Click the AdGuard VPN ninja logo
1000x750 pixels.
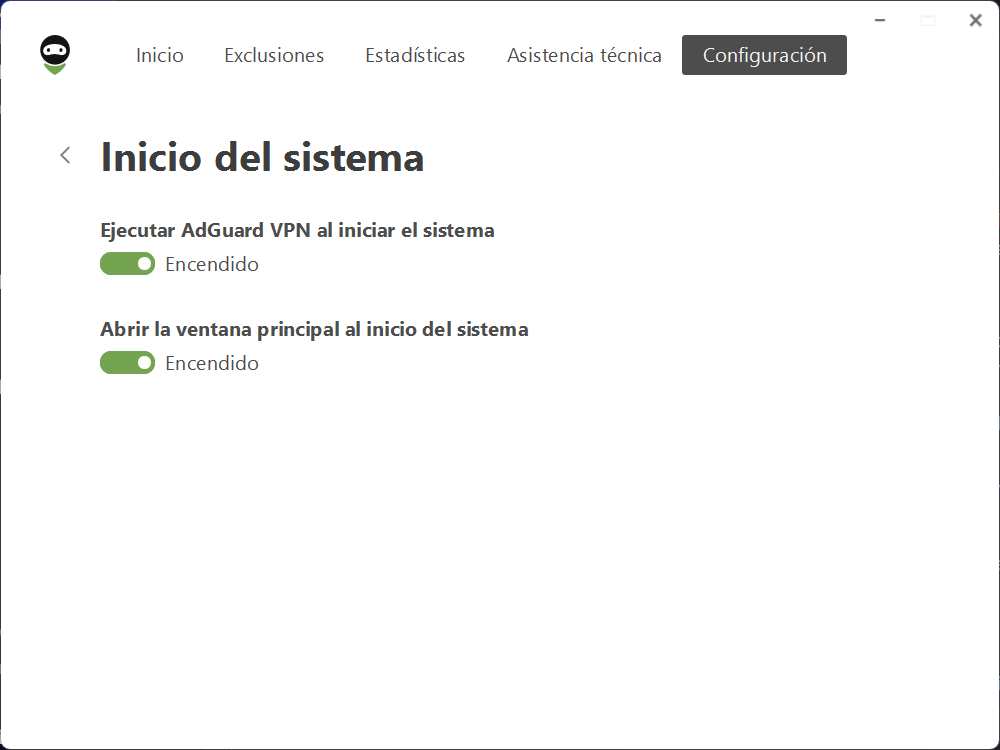coord(55,55)
